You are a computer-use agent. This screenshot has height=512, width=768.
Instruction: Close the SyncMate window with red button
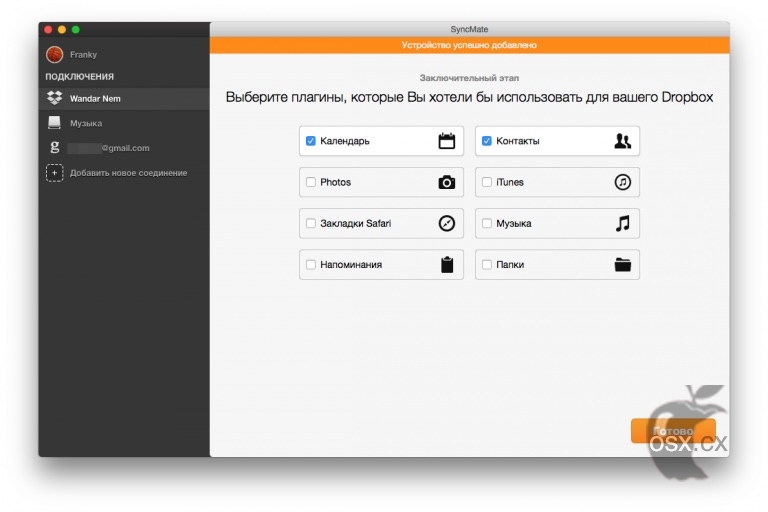point(48,29)
